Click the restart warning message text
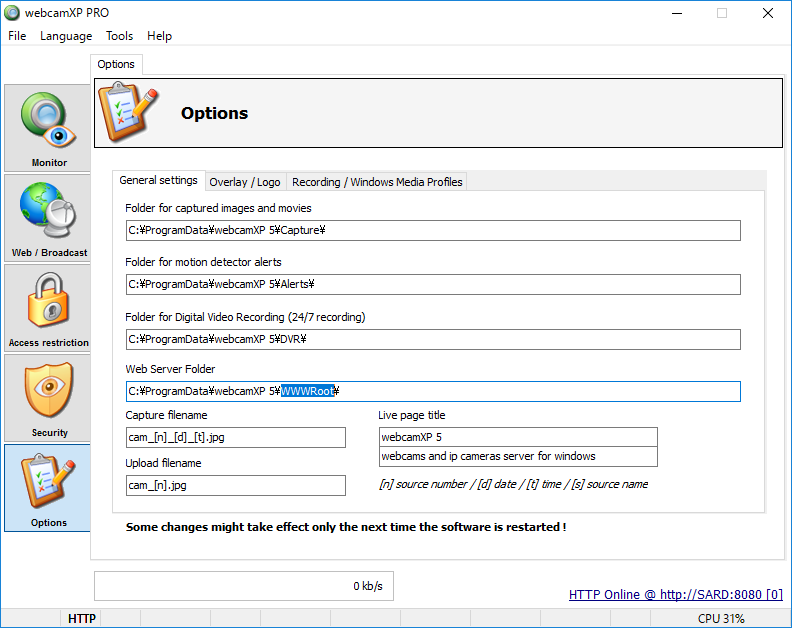The image size is (792, 628). coord(346,527)
